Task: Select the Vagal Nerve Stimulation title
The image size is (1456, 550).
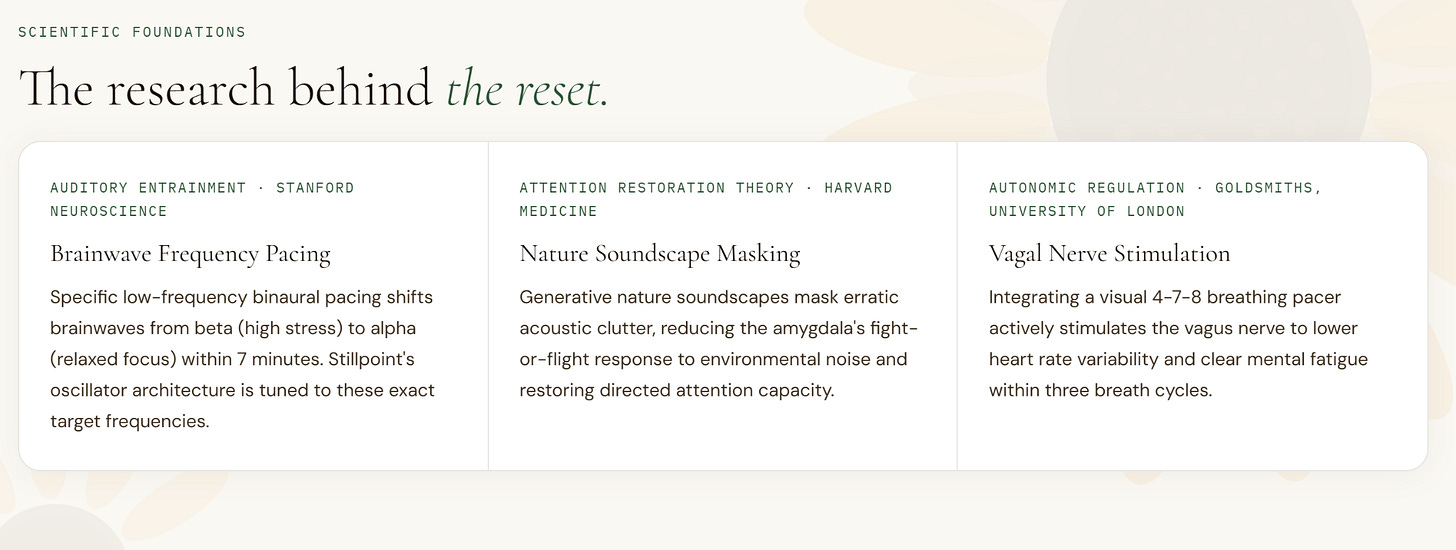Action: pos(1110,254)
